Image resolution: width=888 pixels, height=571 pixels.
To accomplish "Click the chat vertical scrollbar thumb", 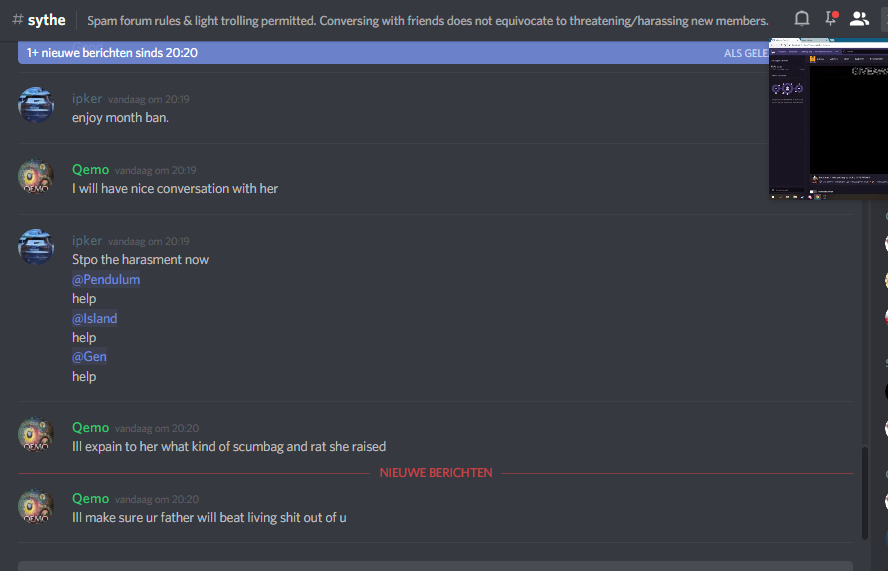I will click(x=864, y=493).
